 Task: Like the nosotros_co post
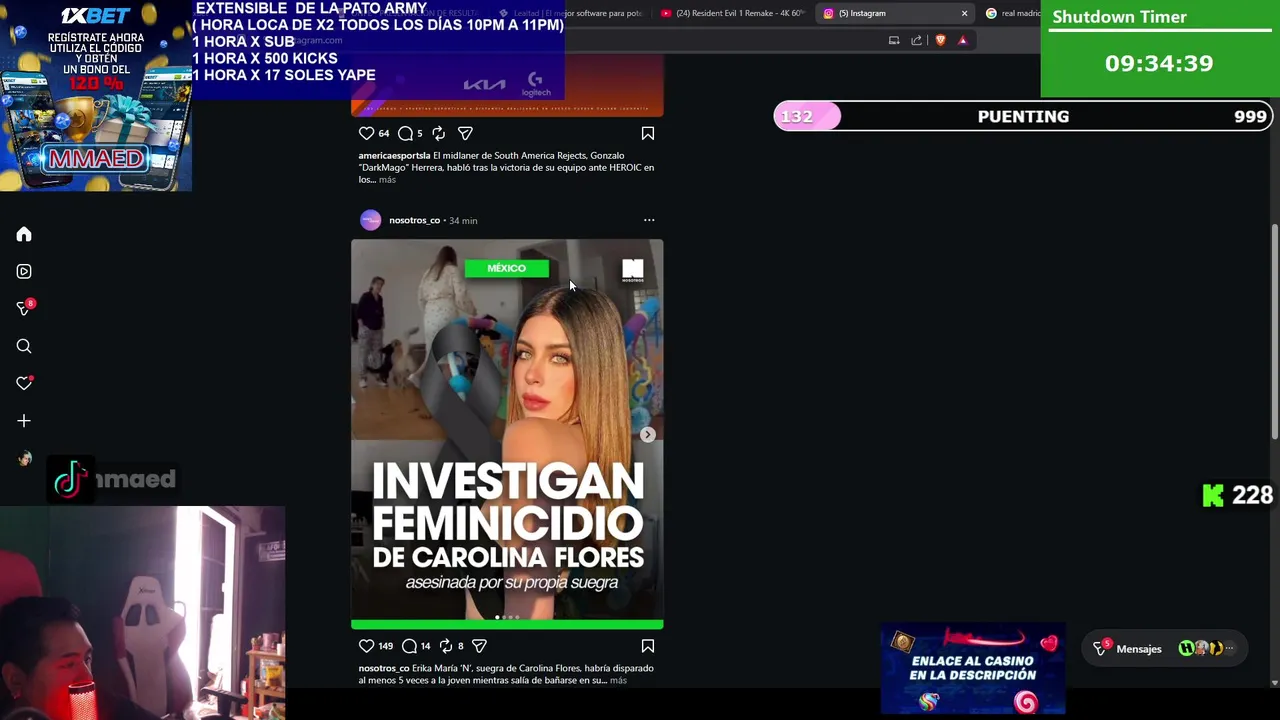[367, 646]
